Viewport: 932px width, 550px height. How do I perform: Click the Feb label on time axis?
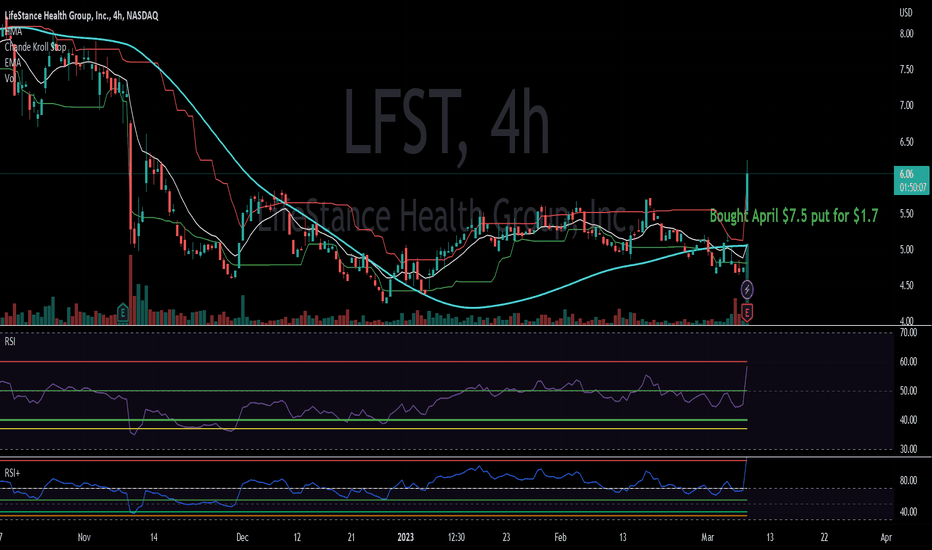560,538
